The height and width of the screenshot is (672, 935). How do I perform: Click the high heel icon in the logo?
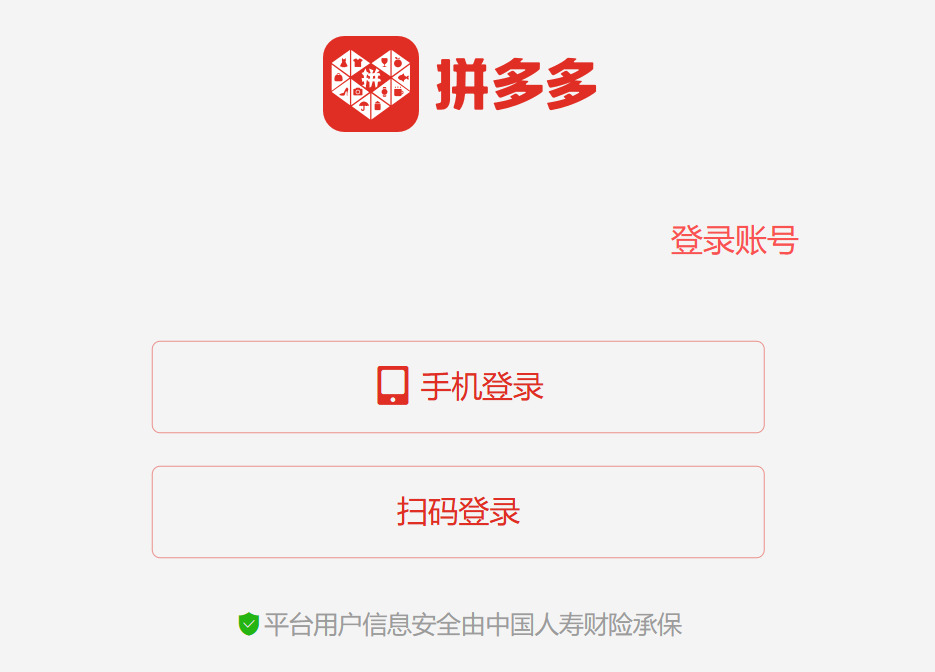point(344,91)
